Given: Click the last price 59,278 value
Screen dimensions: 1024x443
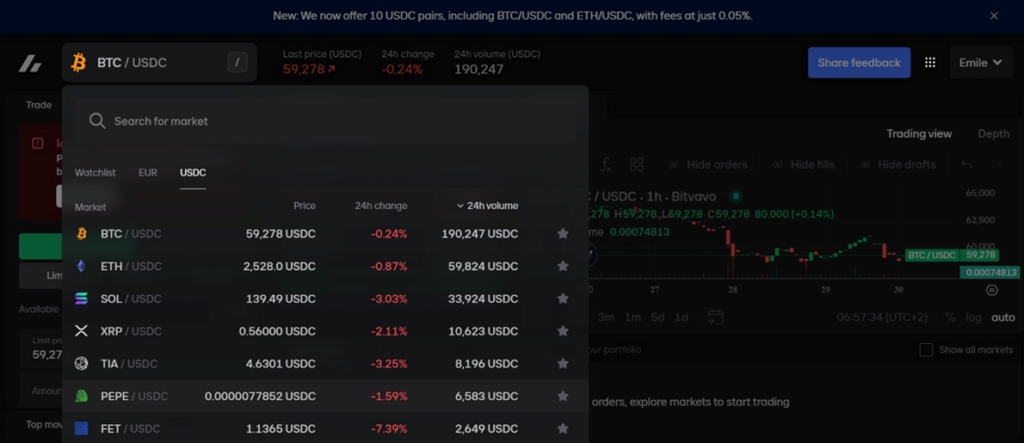Looking at the screenshot, I should (309, 69).
